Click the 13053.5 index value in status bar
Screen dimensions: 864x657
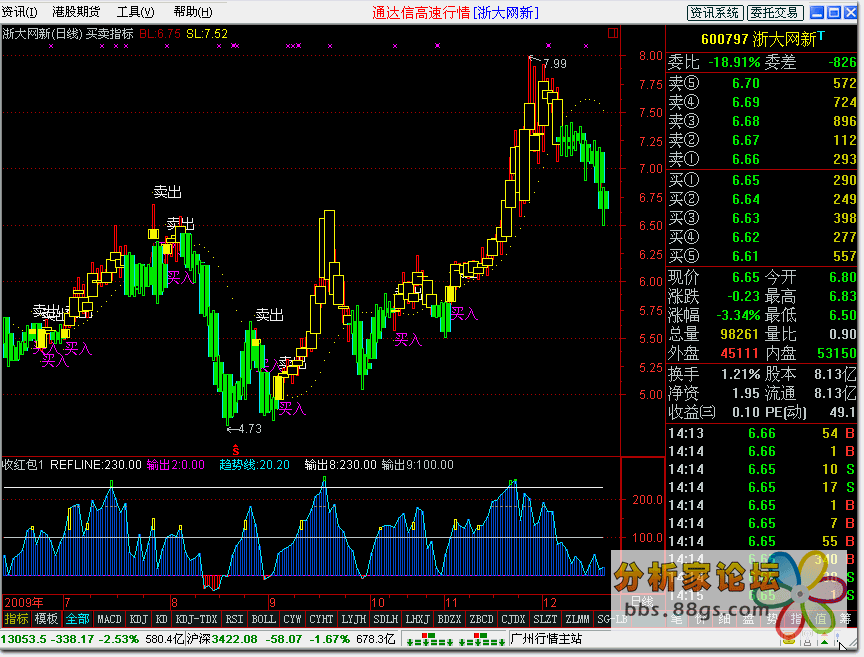(x=22, y=639)
